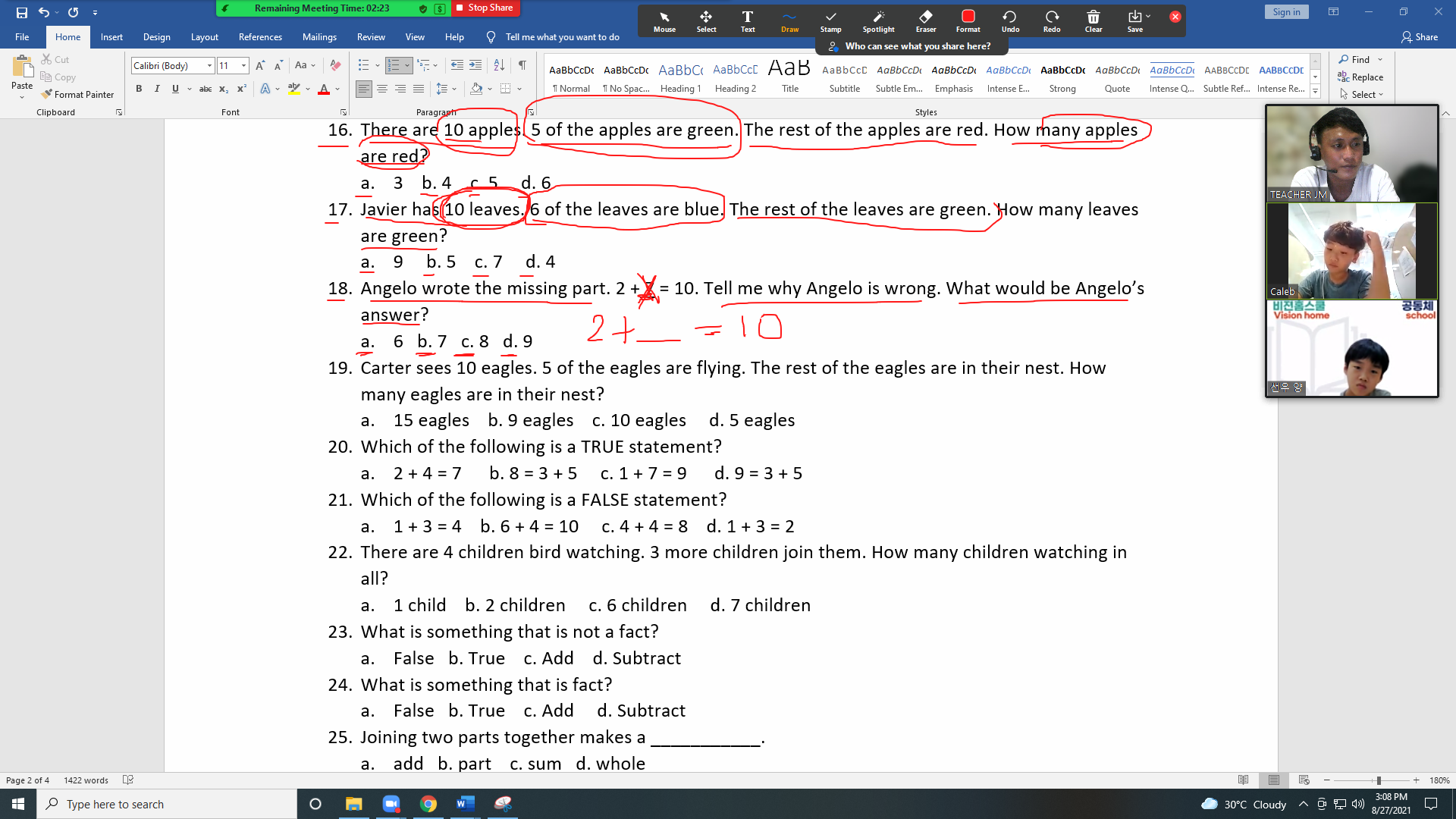
Task: Clear annotations with the trash icon
Action: pyautogui.click(x=1094, y=21)
